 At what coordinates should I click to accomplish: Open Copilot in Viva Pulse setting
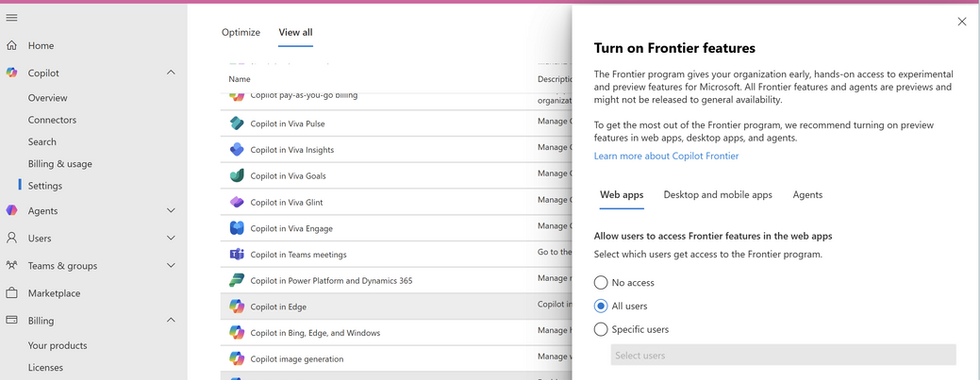click(288, 124)
